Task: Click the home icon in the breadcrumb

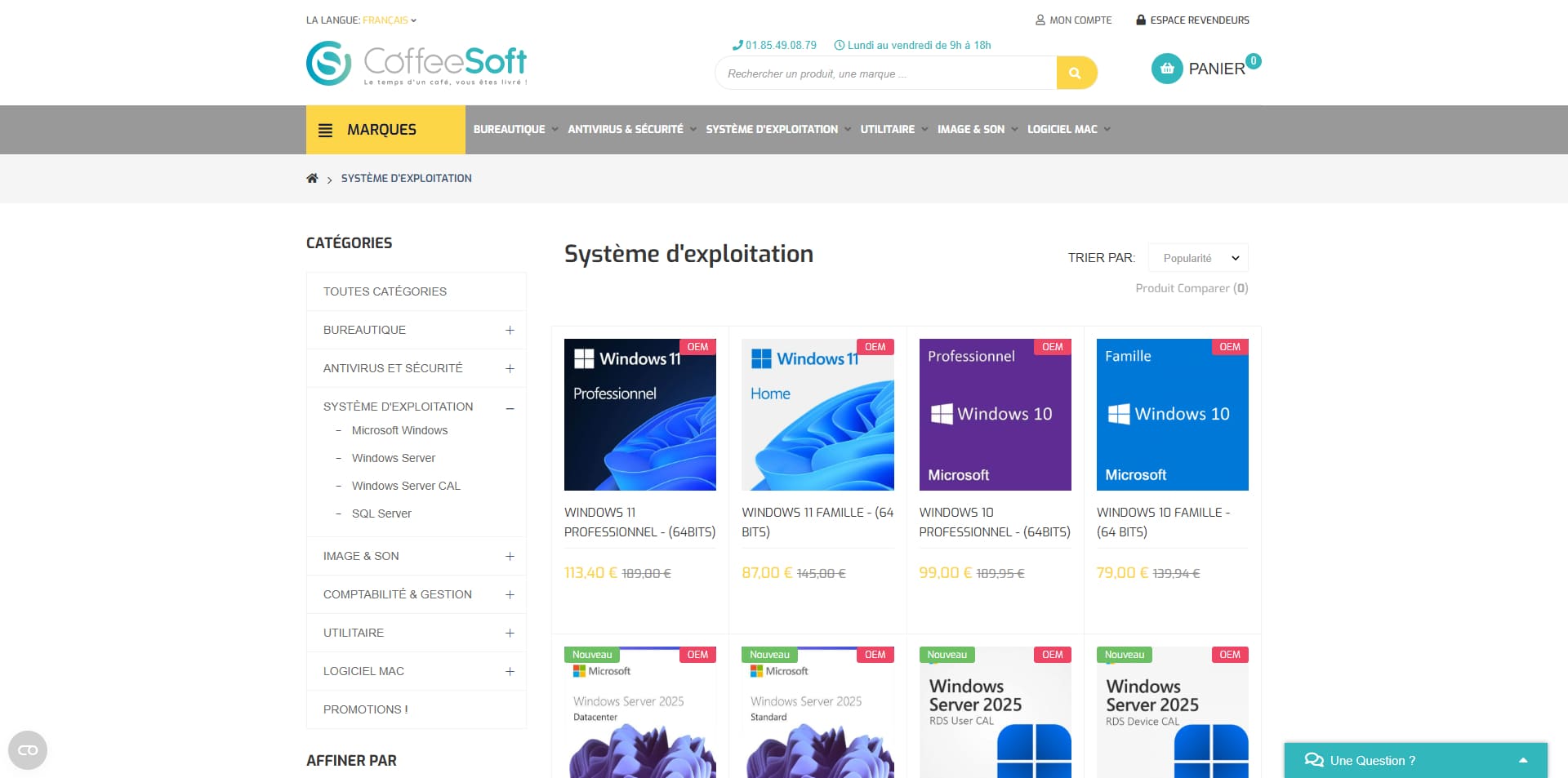Action: pyautogui.click(x=312, y=178)
